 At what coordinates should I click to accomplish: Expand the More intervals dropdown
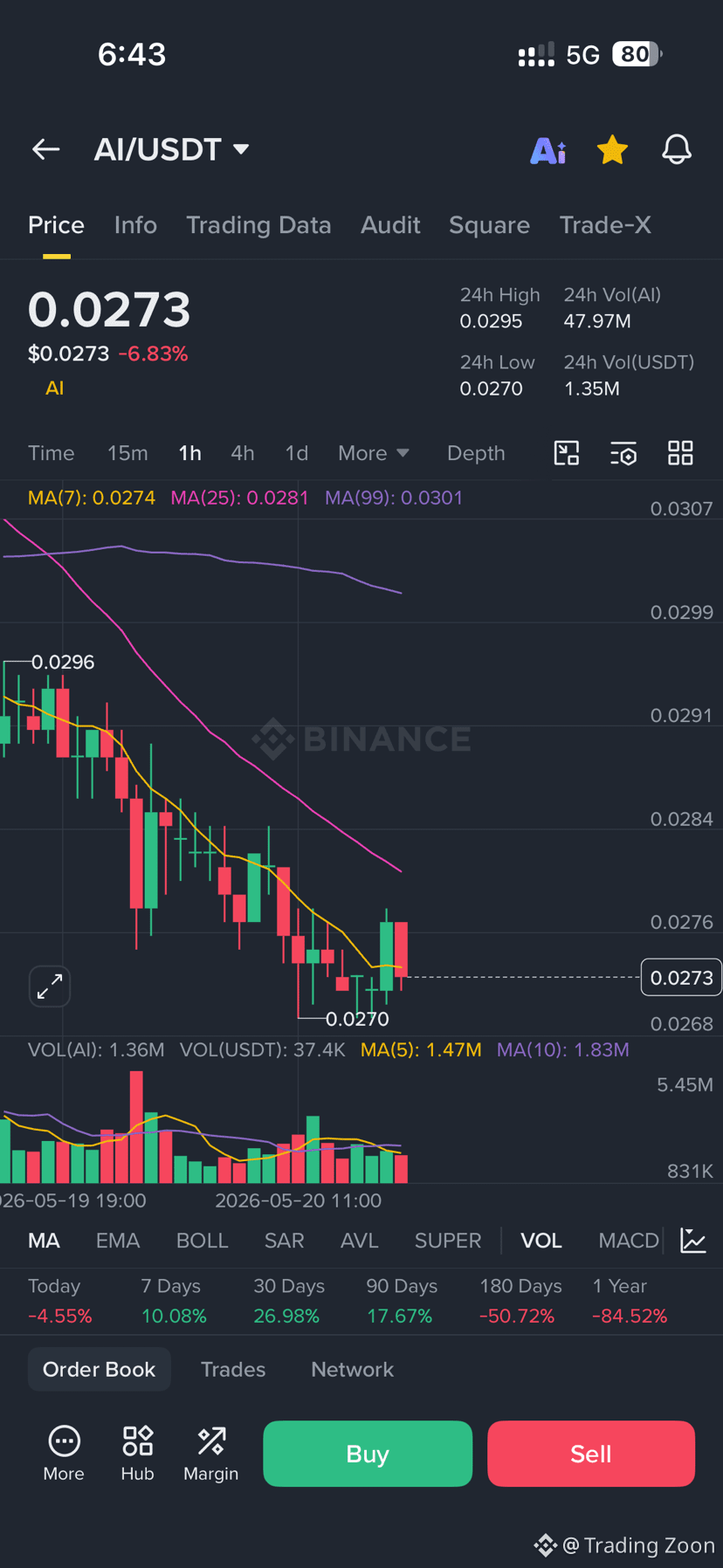click(x=374, y=453)
